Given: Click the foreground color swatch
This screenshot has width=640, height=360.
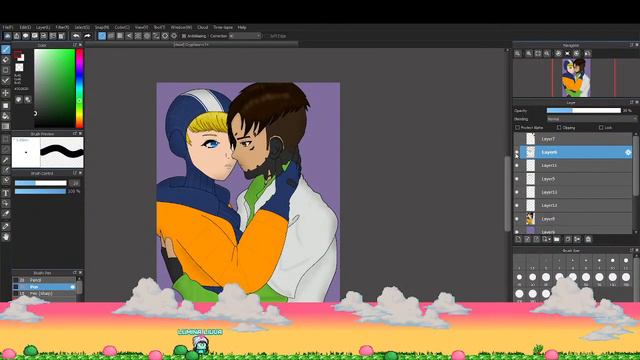Looking at the screenshot, I should [x=18, y=55].
